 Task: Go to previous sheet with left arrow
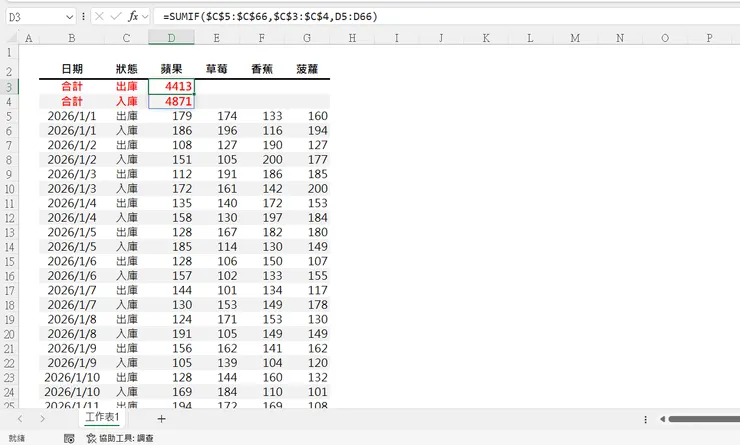click(20, 419)
